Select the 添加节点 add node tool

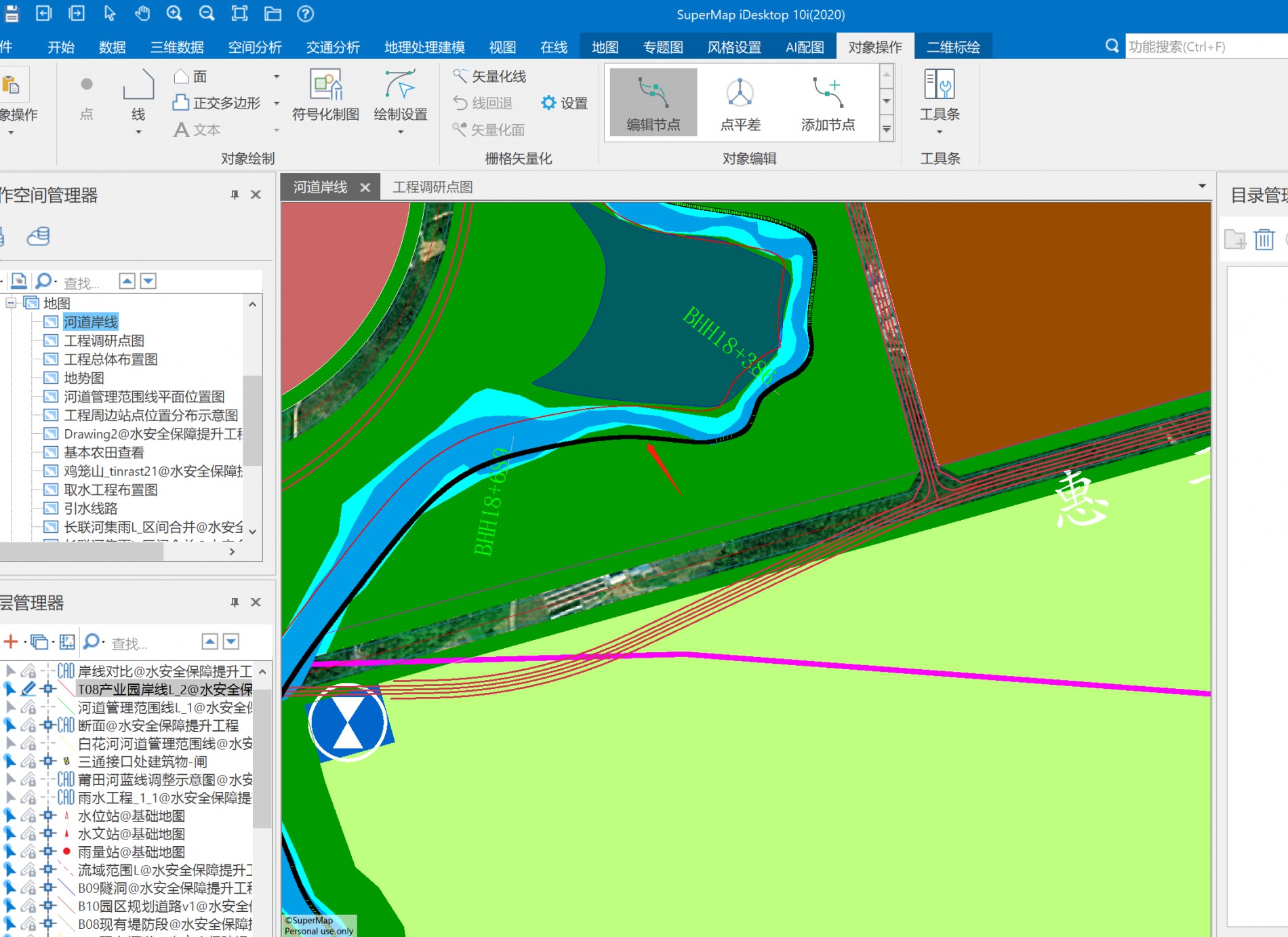pos(828,102)
